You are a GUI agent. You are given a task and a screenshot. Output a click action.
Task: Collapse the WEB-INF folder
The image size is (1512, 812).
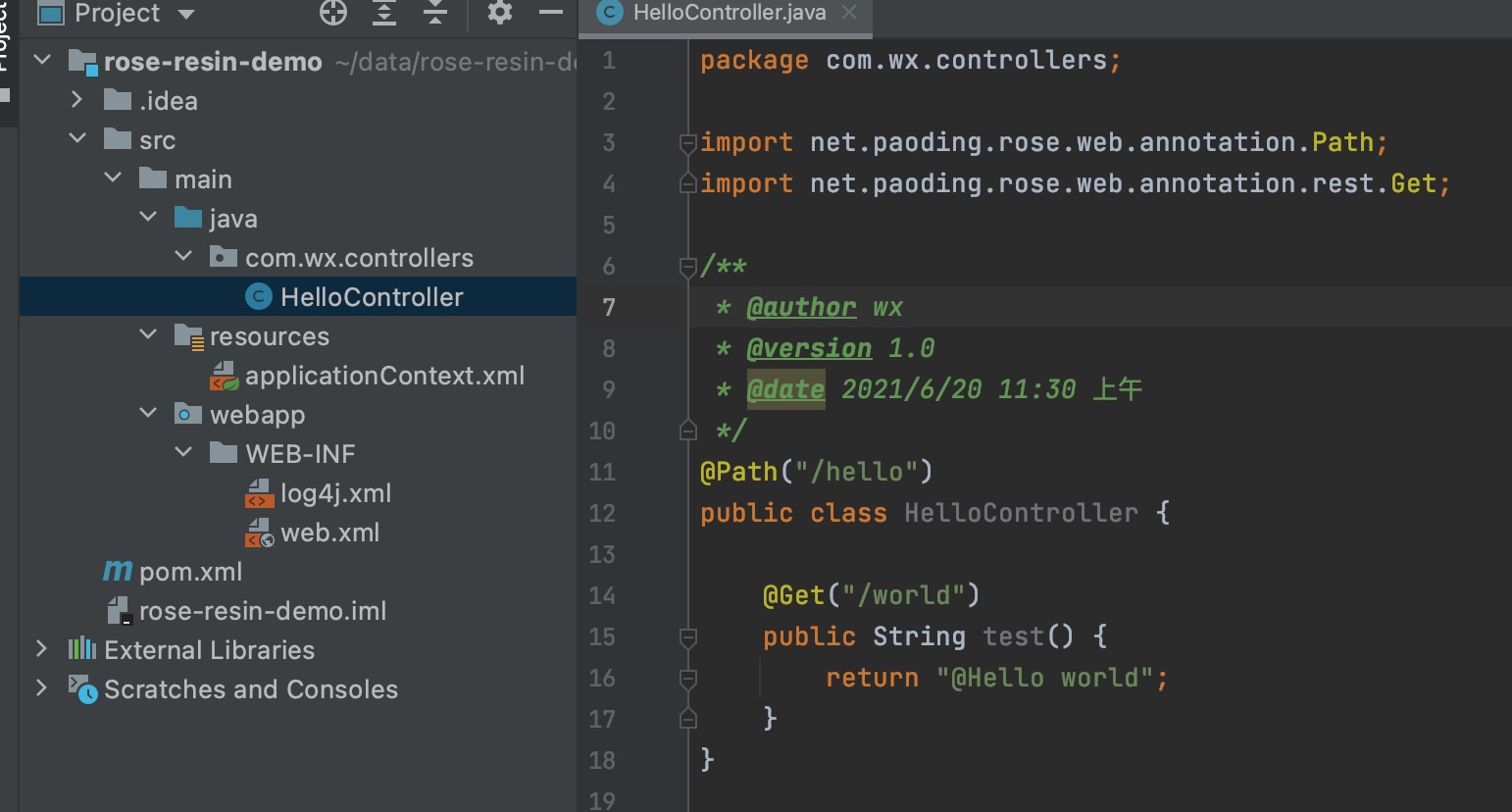pos(183,453)
